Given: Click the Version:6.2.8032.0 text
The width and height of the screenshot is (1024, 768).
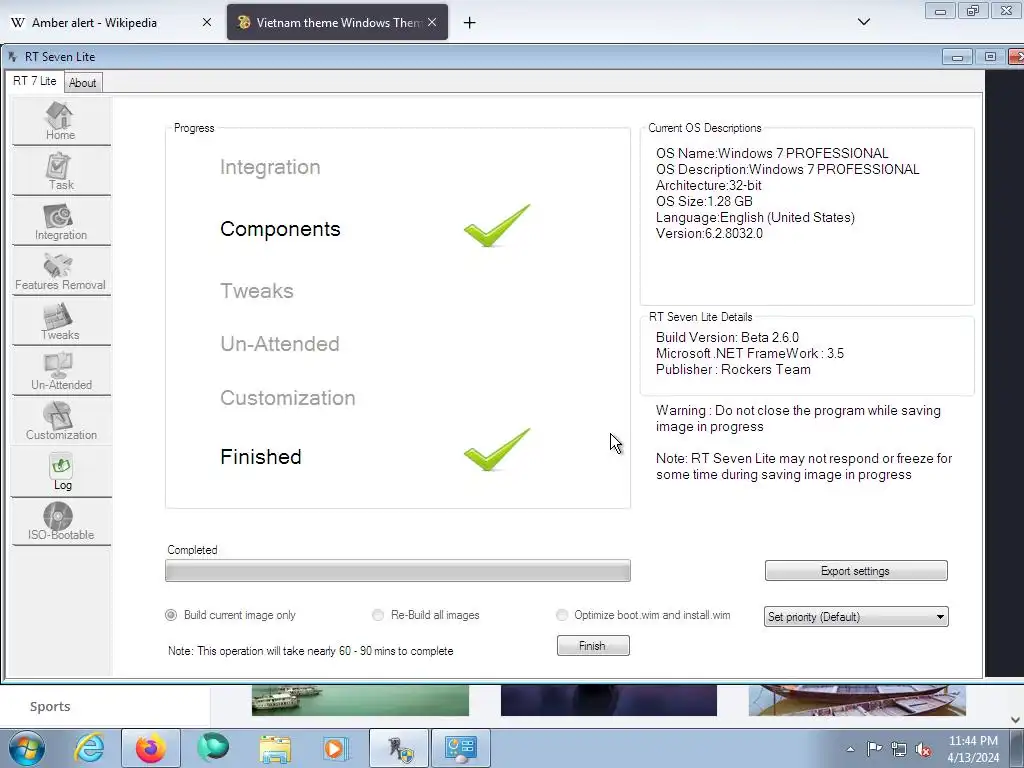Looking at the screenshot, I should (709, 234).
